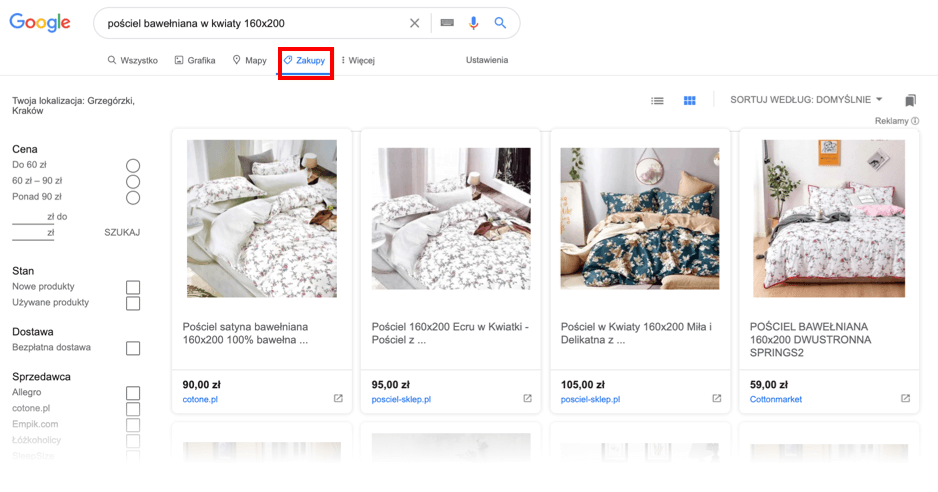Expand the Więcej menu

pos(357,61)
